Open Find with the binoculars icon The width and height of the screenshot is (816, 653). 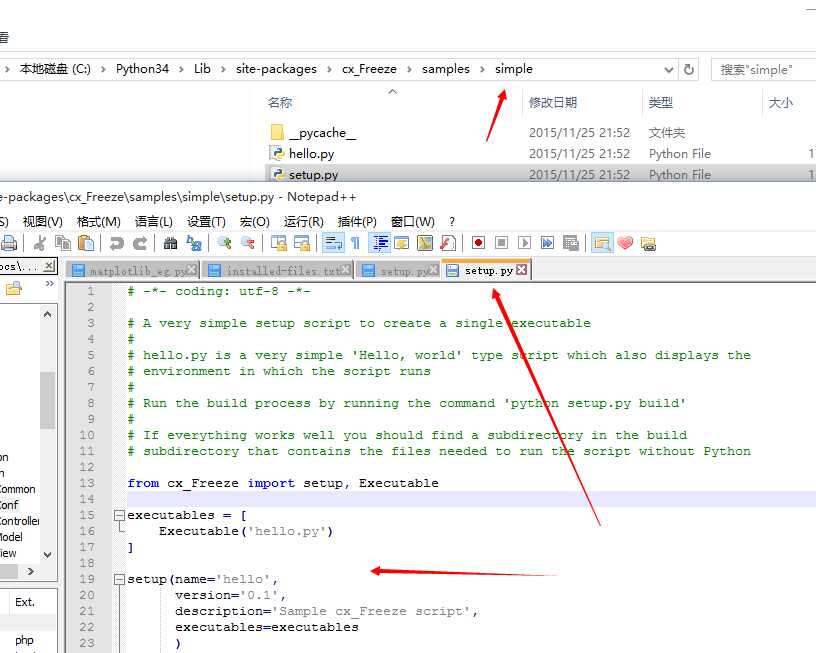(170, 243)
